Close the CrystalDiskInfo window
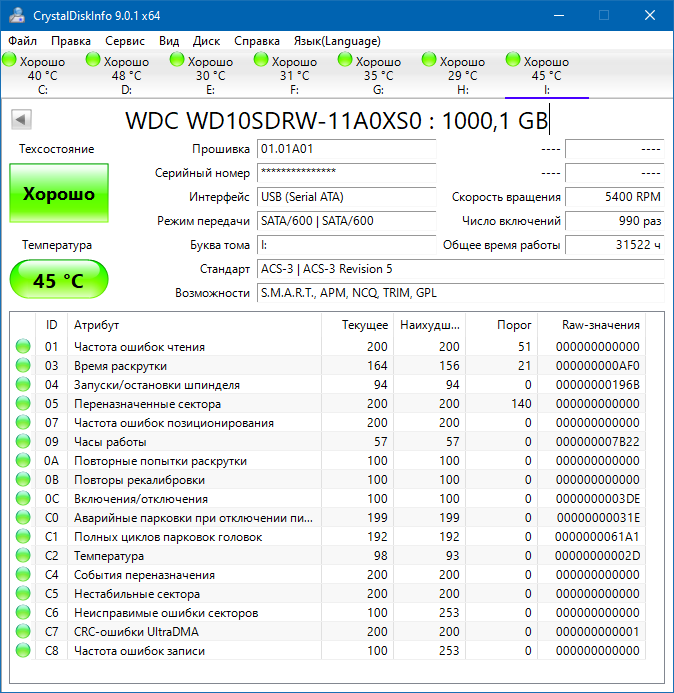Viewport: 674px width, 693px height. 650,15
